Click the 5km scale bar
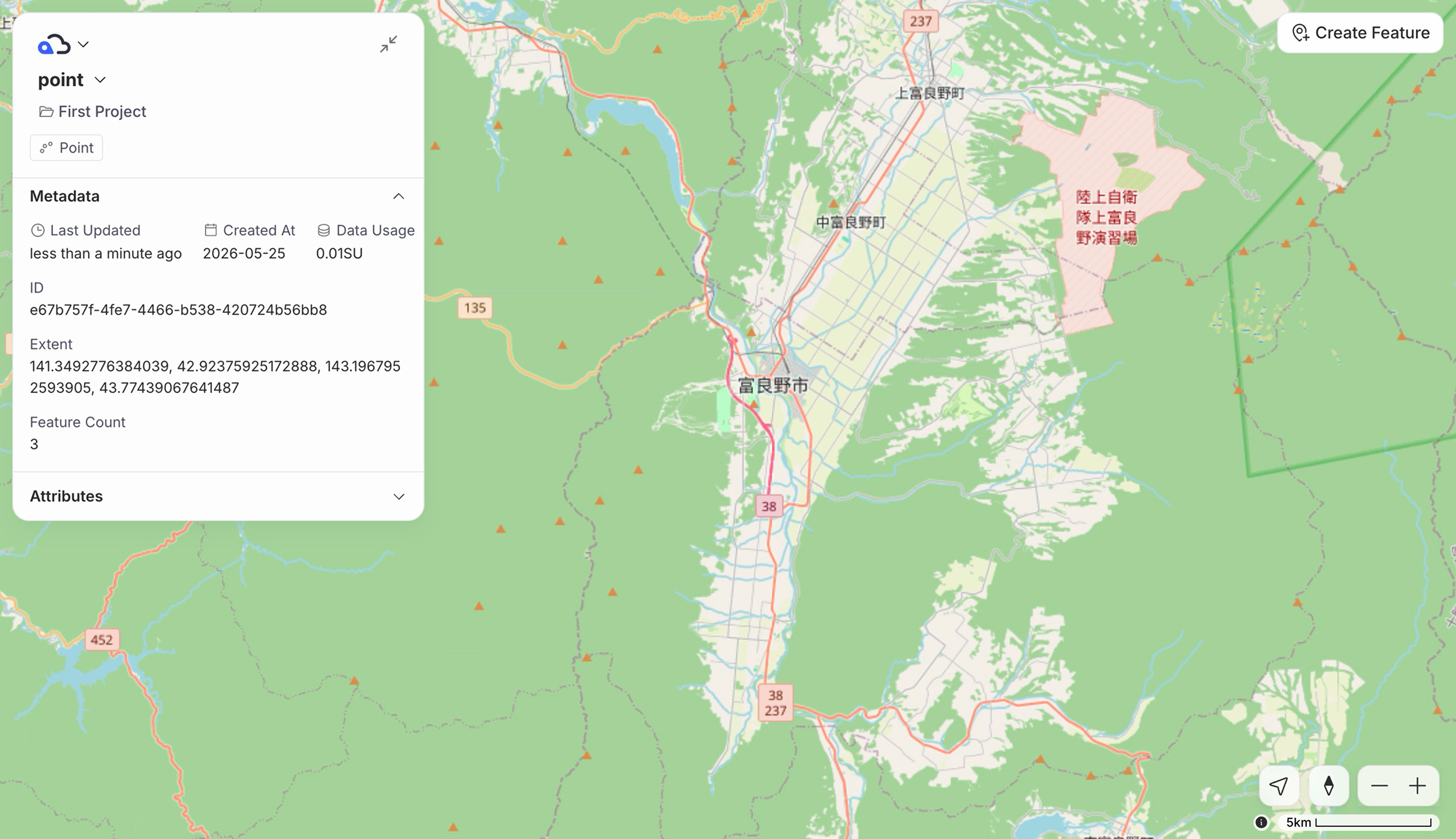1456x839 pixels. click(x=1359, y=822)
